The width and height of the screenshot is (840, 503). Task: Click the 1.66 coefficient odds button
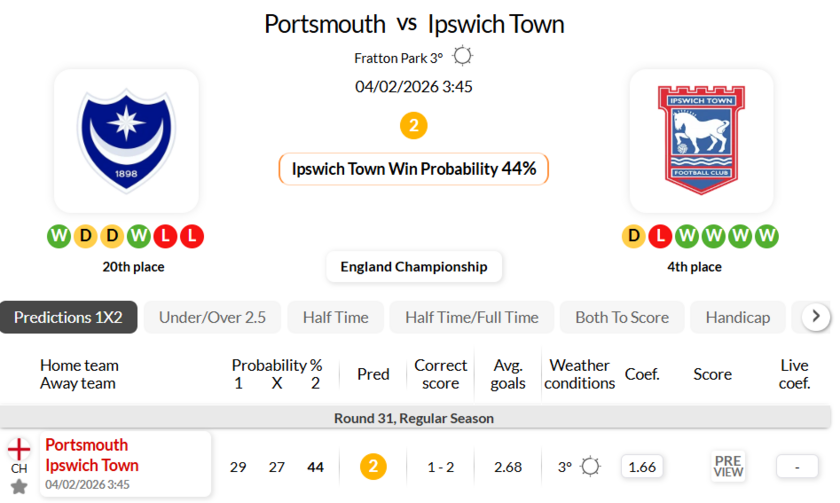[642, 466]
